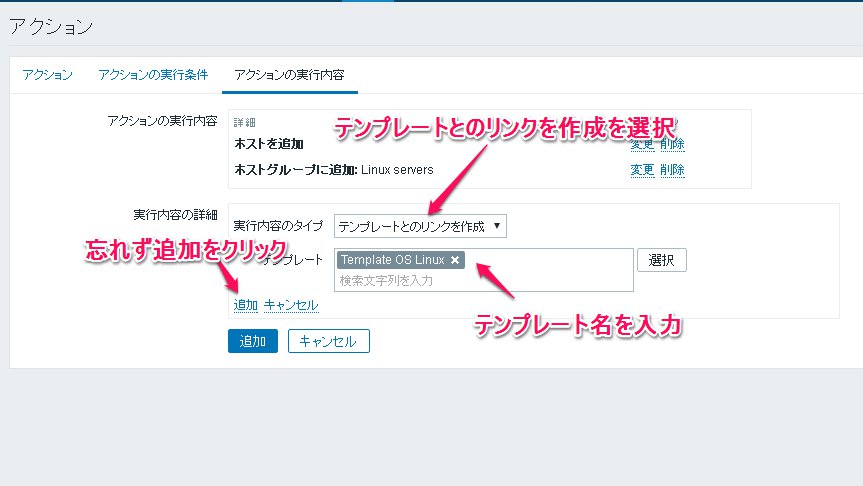863x486 pixels.
Task: Click the 詳細 column header
Action: pos(245,122)
